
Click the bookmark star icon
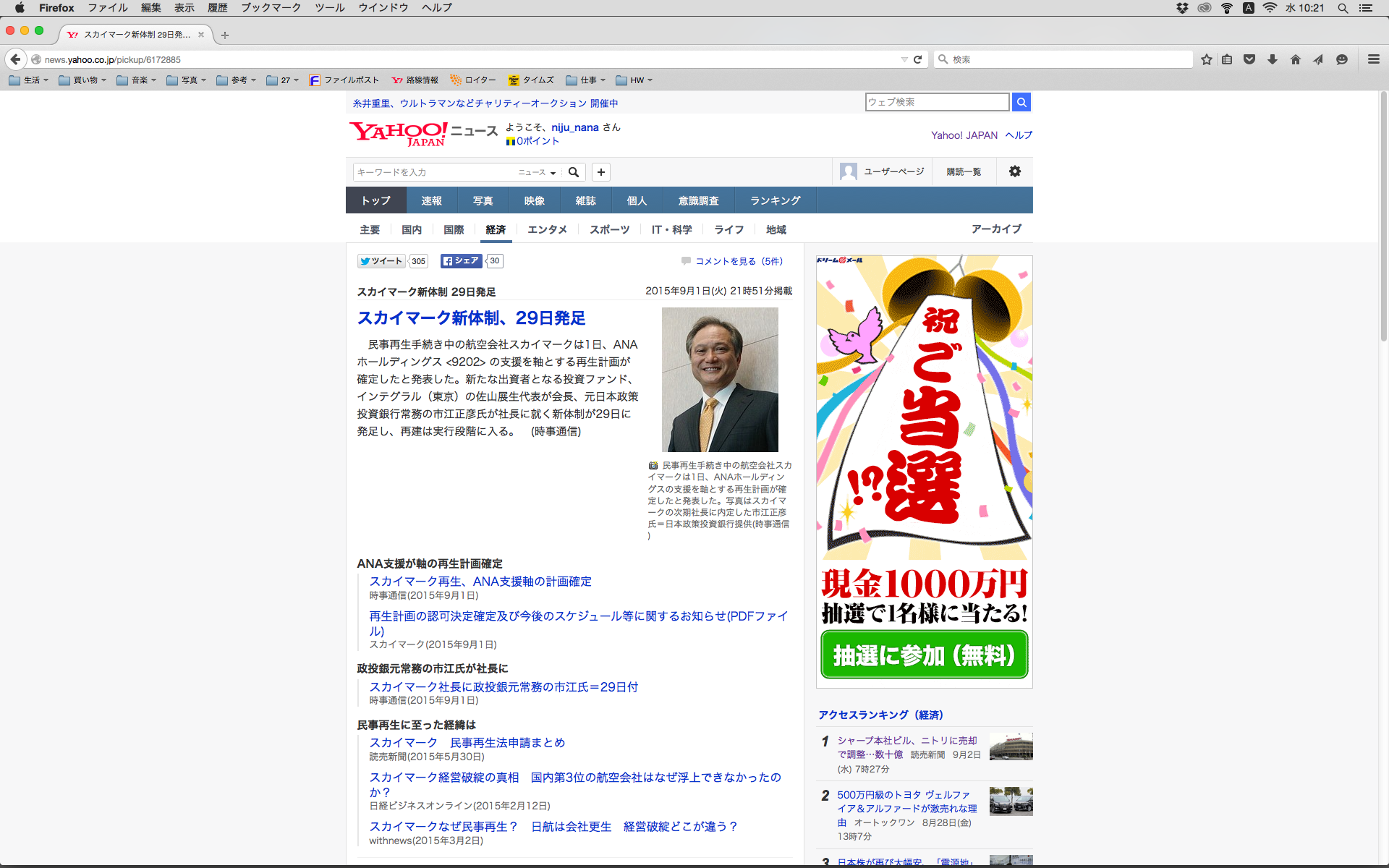coord(1206,59)
